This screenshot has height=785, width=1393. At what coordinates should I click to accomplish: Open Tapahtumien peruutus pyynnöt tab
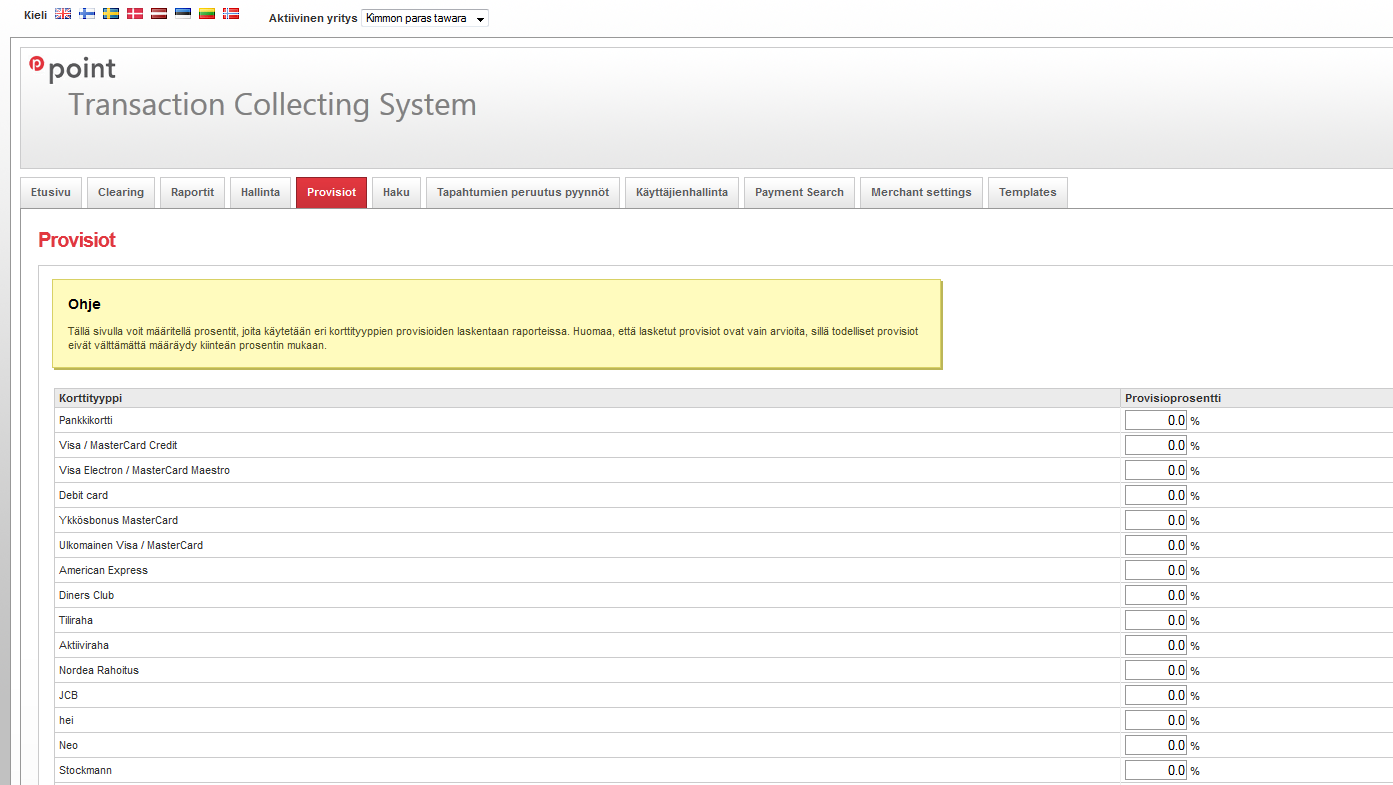coord(523,193)
